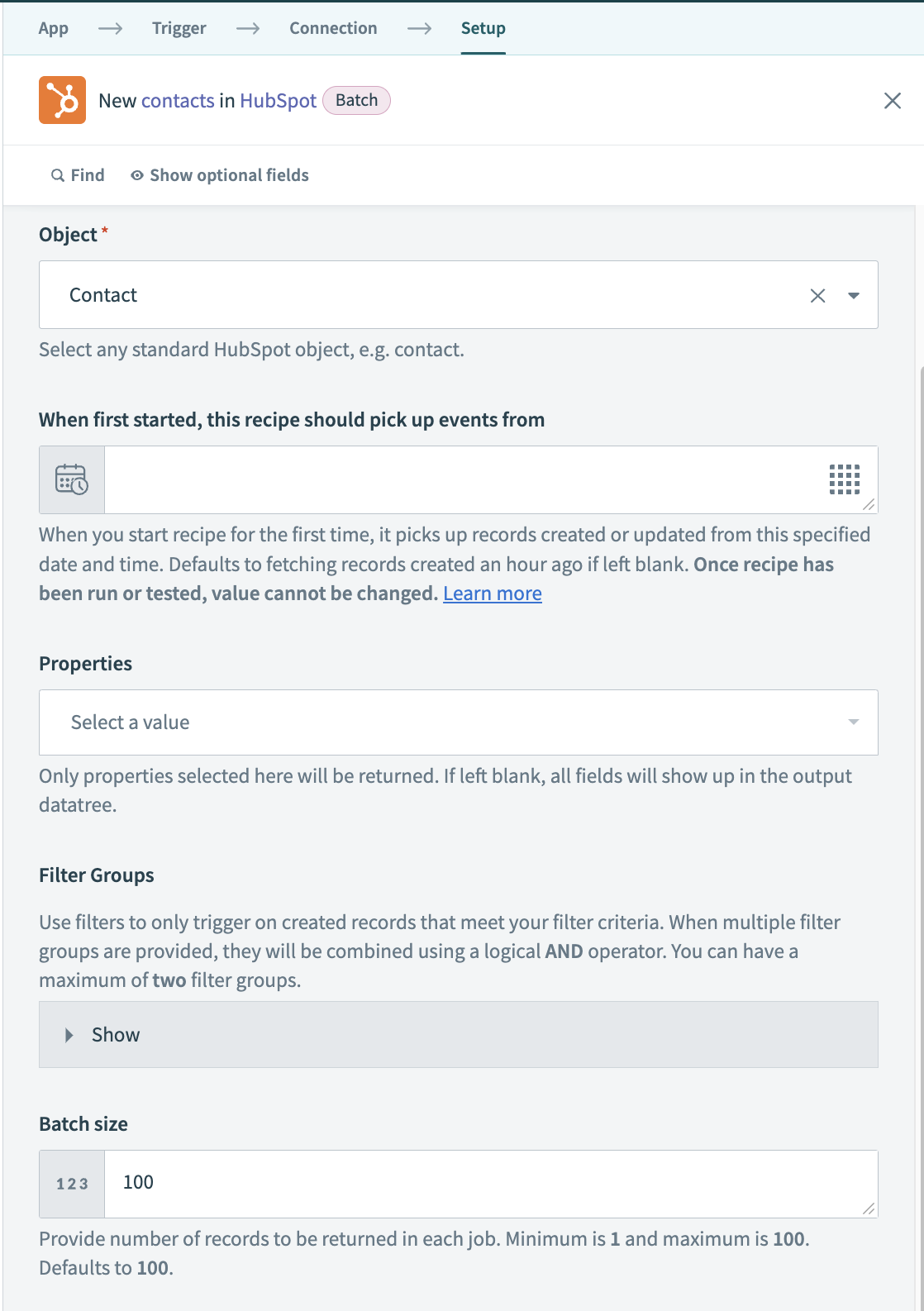924x1311 pixels.
Task: Click the datatree grid icon in the date field
Action: (x=845, y=479)
